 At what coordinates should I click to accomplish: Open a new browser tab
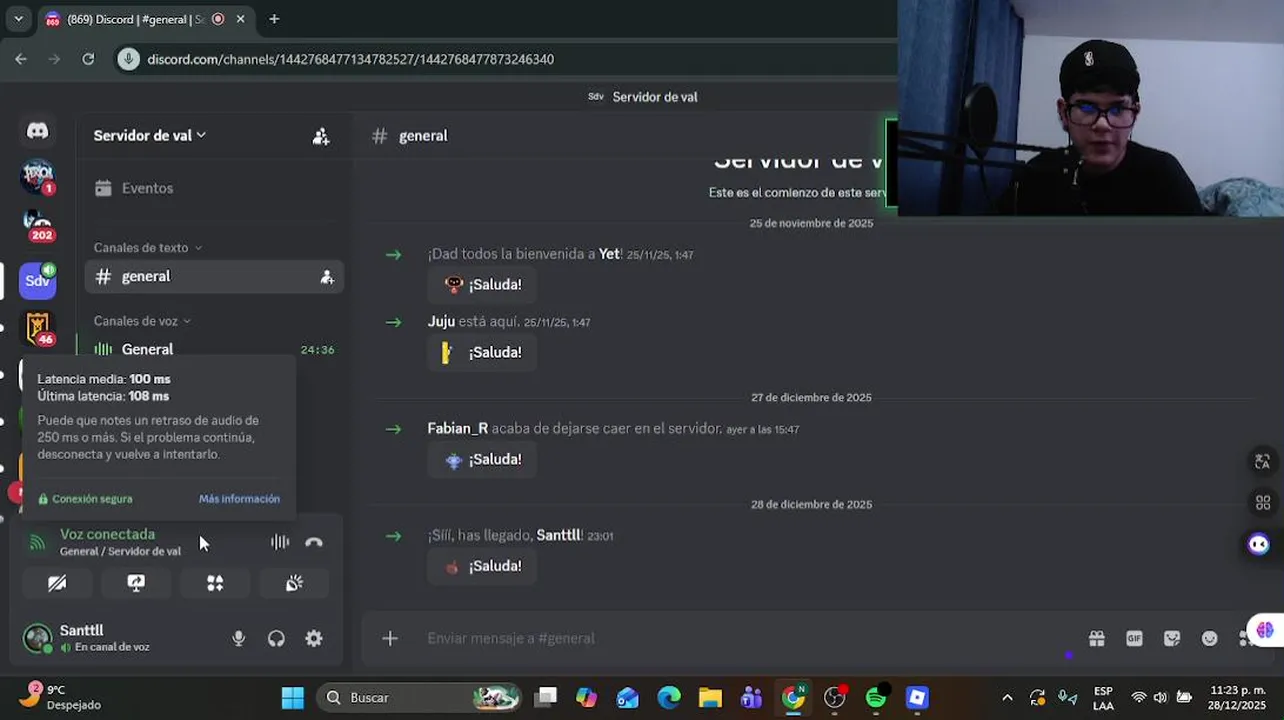pyautogui.click(x=274, y=19)
